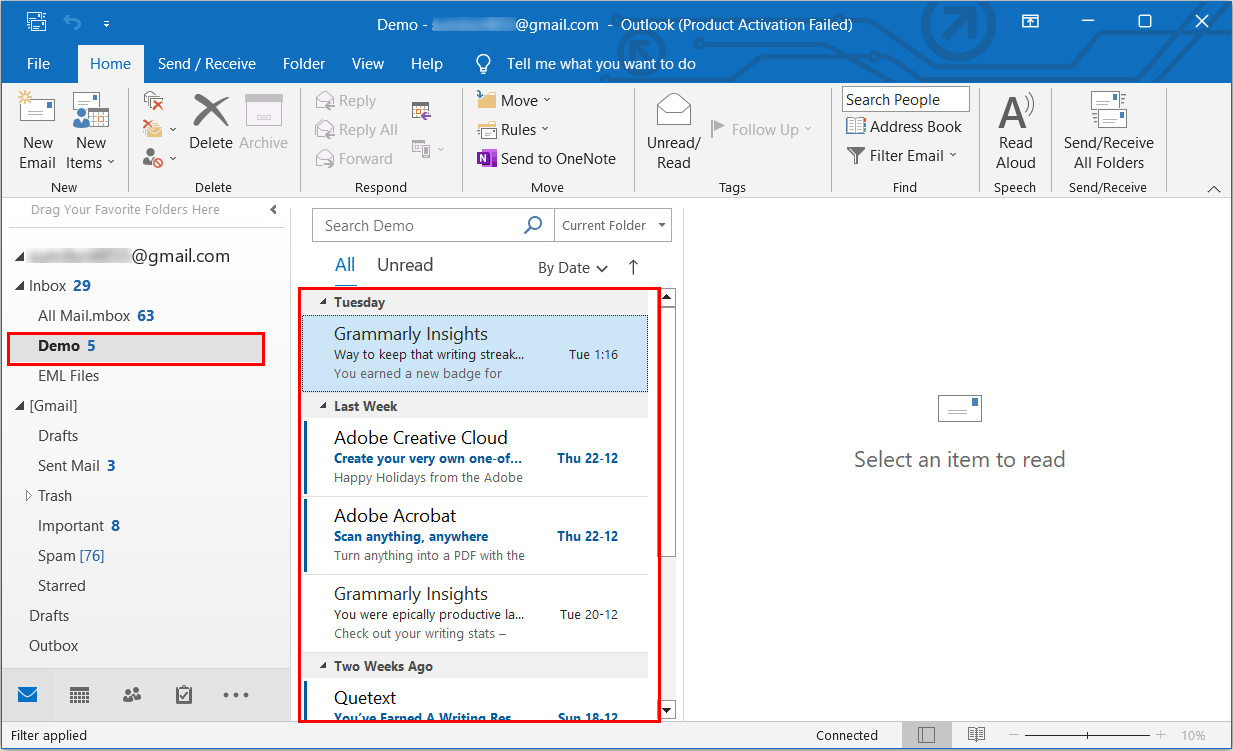The height and width of the screenshot is (751, 1233).
Task: Click the Search Demo box
Action: [x=420, y=225]
